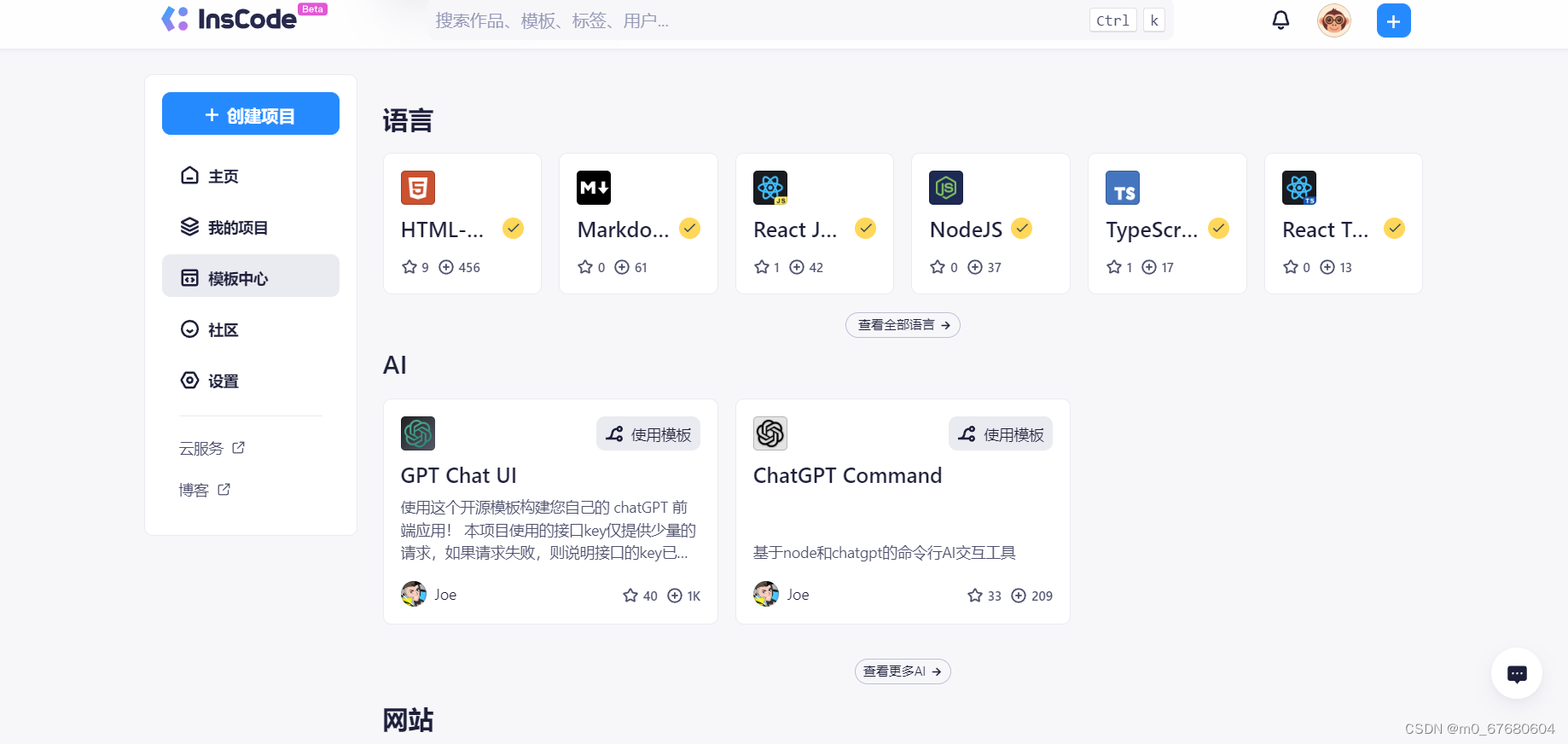Star the HTML template
Viewport: 1568px width, 744px height.
point(409,267)
